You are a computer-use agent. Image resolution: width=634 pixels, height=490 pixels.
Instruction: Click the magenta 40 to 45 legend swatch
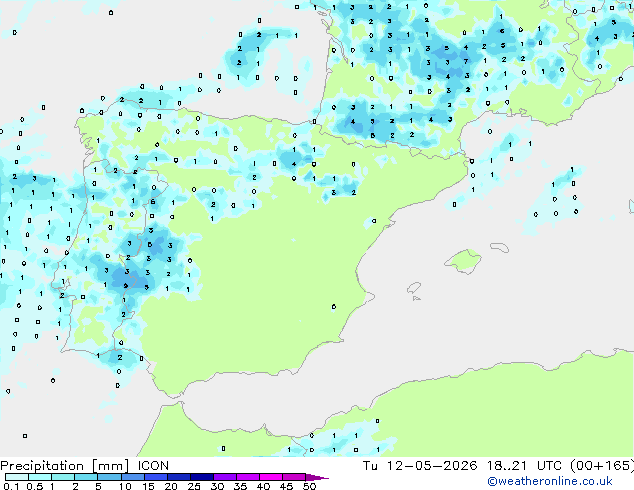271,477
